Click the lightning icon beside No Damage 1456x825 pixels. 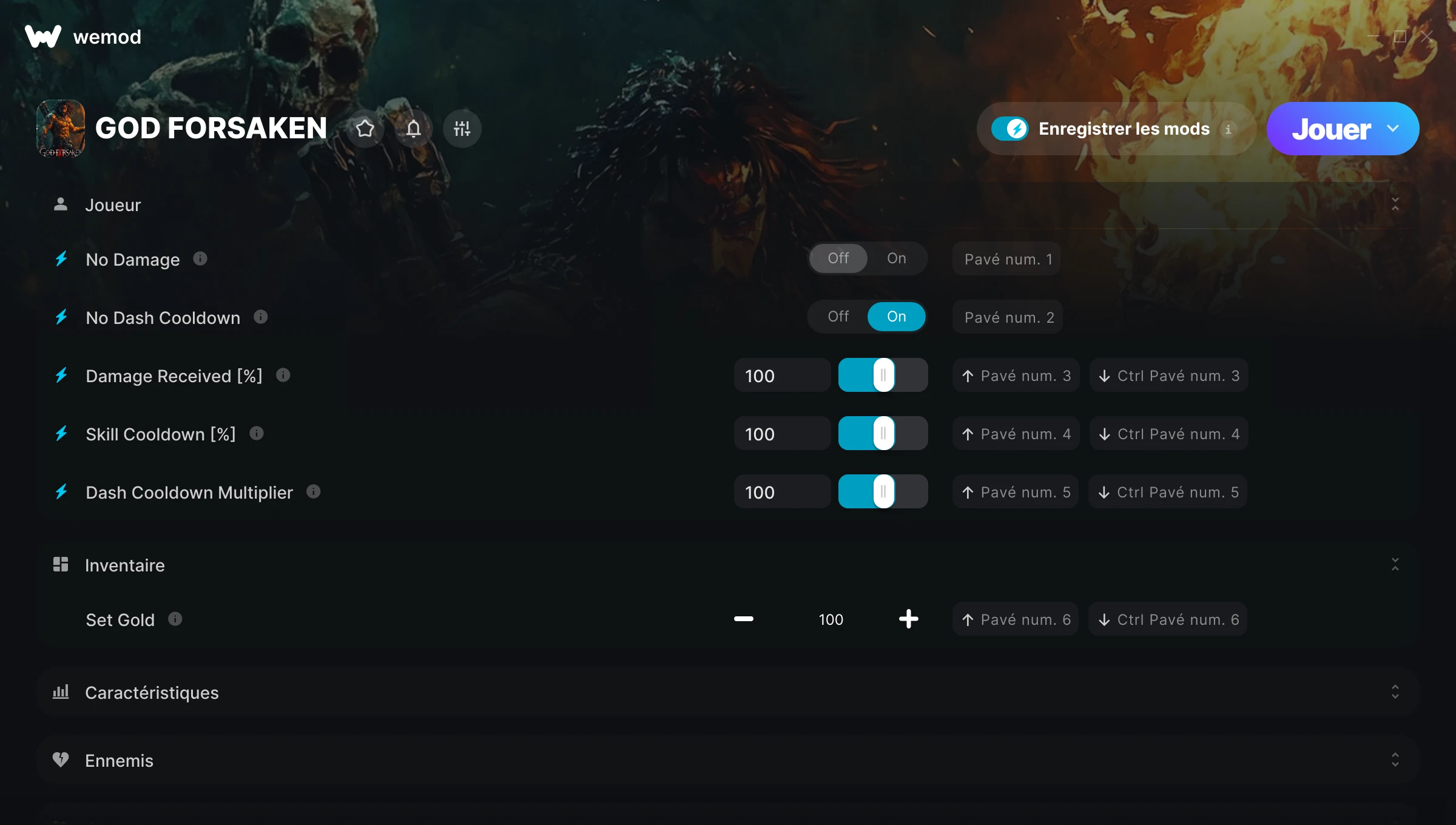coord(61,259)
